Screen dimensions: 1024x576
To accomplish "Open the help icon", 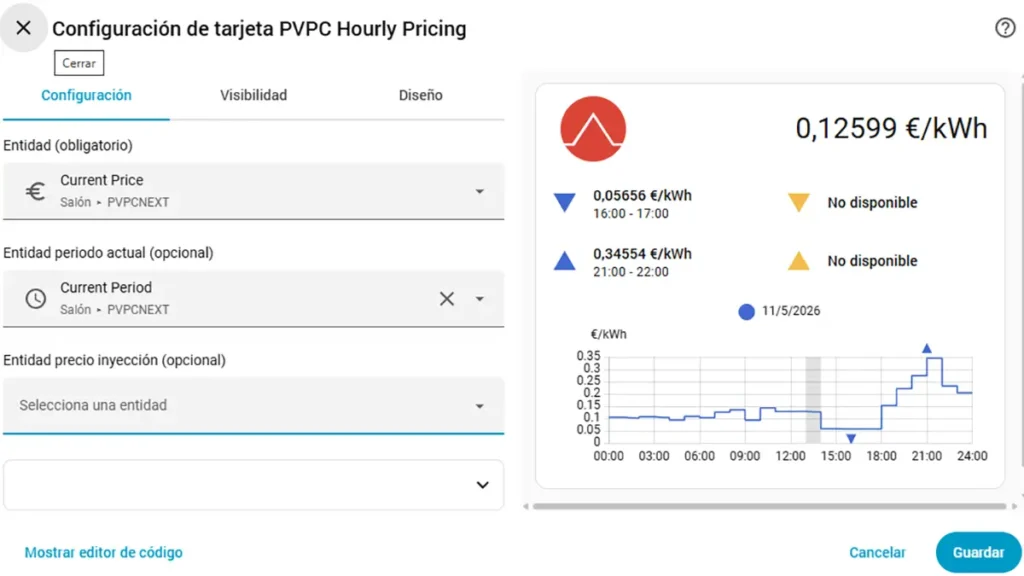I will tap(1005, 27).
